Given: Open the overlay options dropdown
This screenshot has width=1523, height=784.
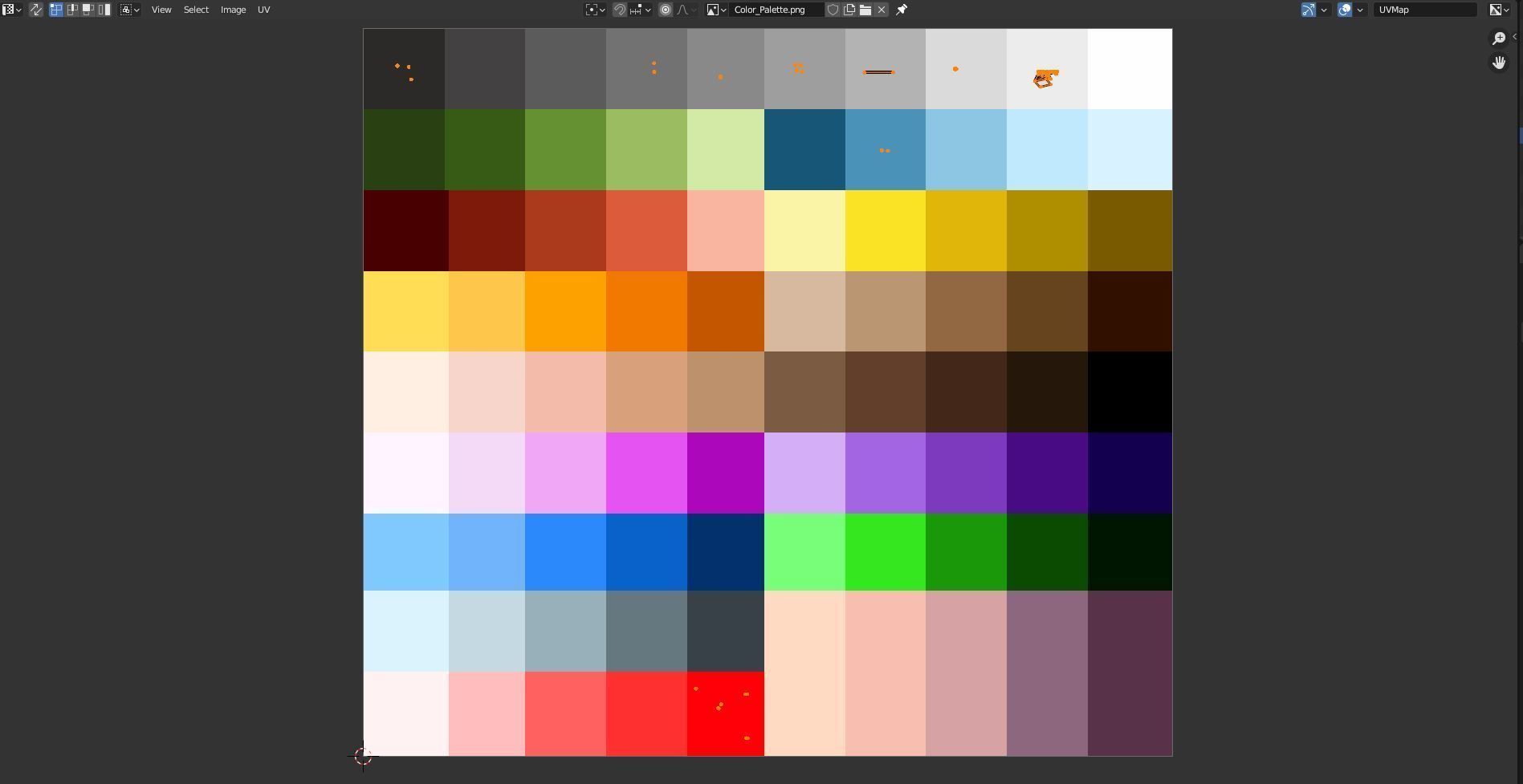Looking at the screenshot, I should 1360,10.
